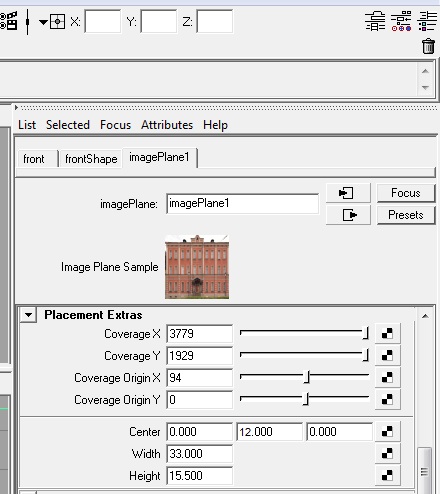Select the imagePlane1 tab
Image resolution: width=440 pixels, height=494 pixels.
160,157
